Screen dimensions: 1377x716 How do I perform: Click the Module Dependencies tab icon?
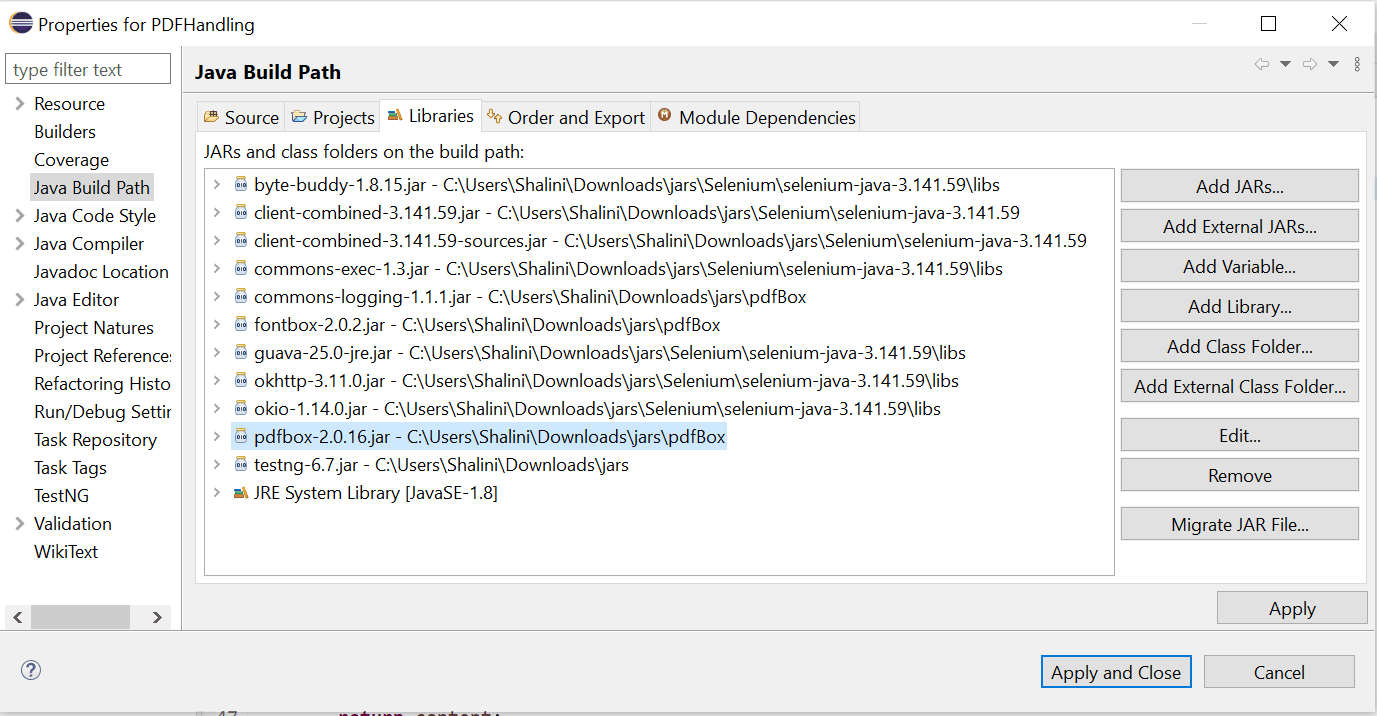(x=666, y=116)
